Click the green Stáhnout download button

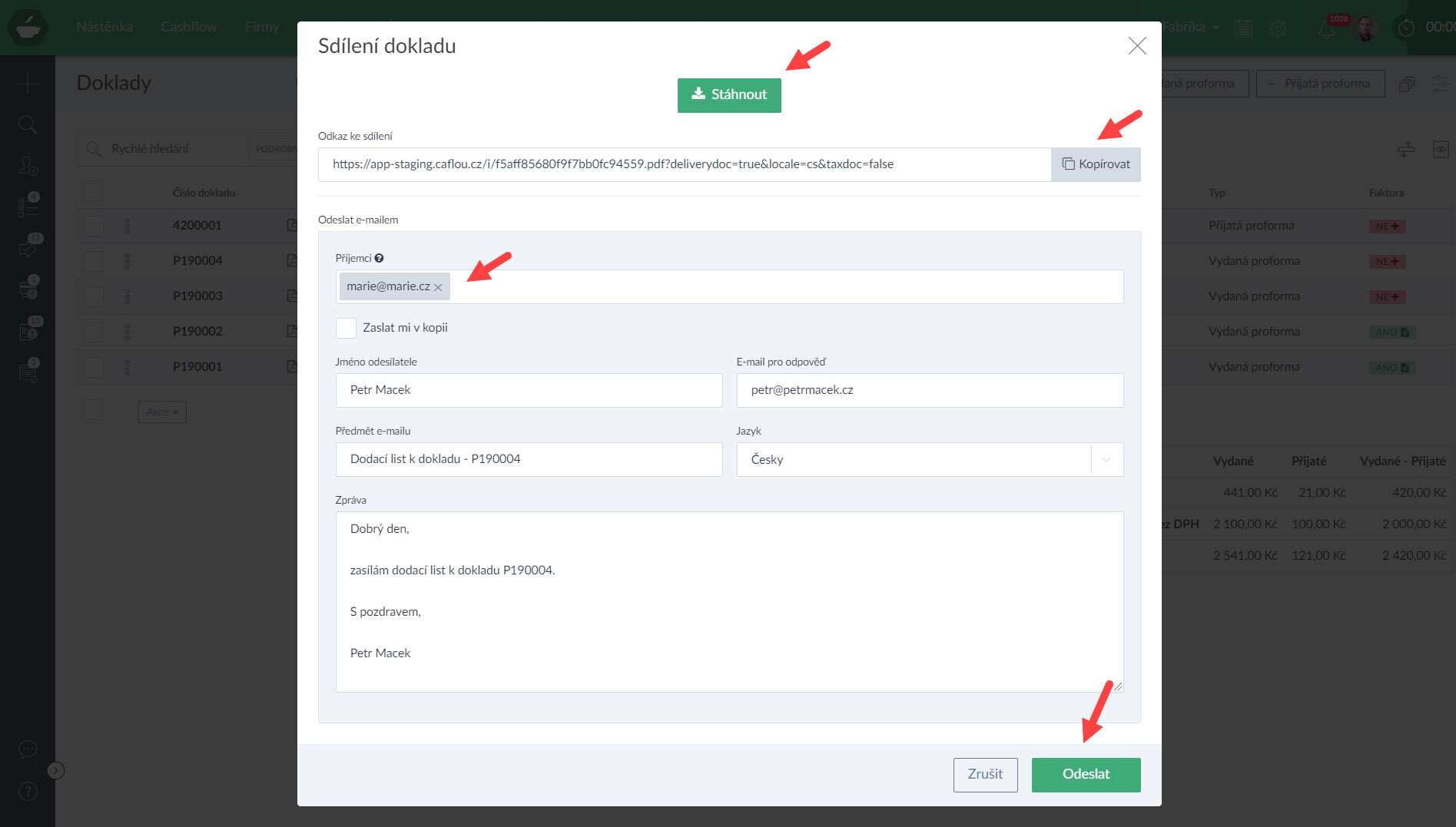click(728, 95)
